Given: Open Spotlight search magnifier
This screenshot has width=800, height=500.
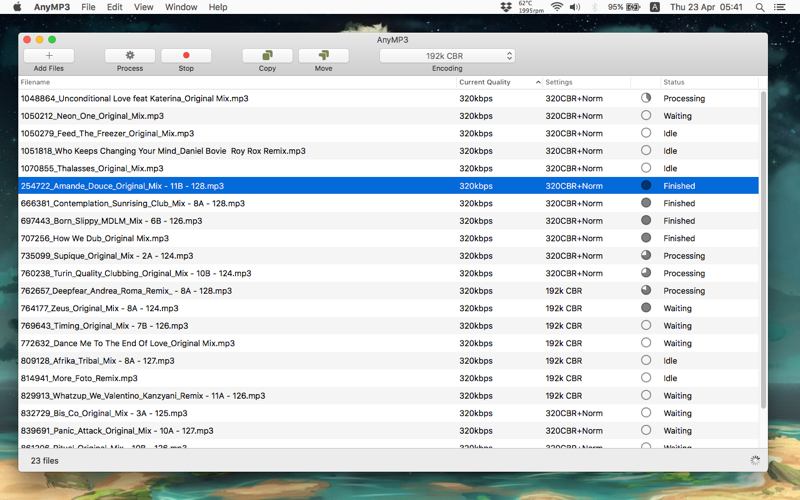Looking at the screenshot, I should pos(760,7).
